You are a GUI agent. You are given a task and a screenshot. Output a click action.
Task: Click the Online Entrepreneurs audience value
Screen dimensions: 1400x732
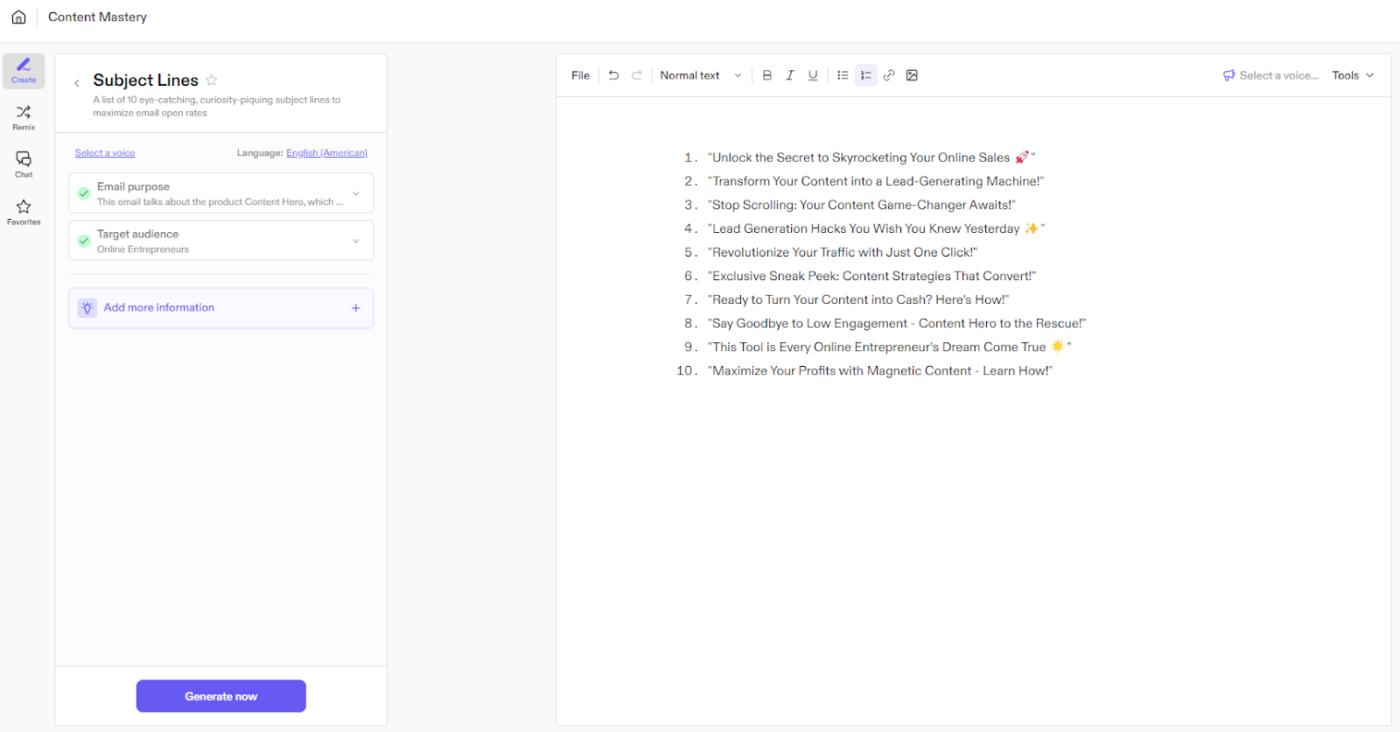coord(143,250)
